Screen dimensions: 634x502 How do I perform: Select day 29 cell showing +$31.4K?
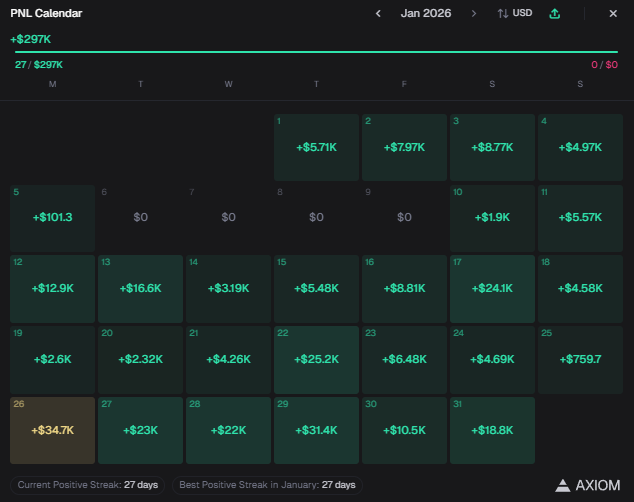[x=316, y=430]
